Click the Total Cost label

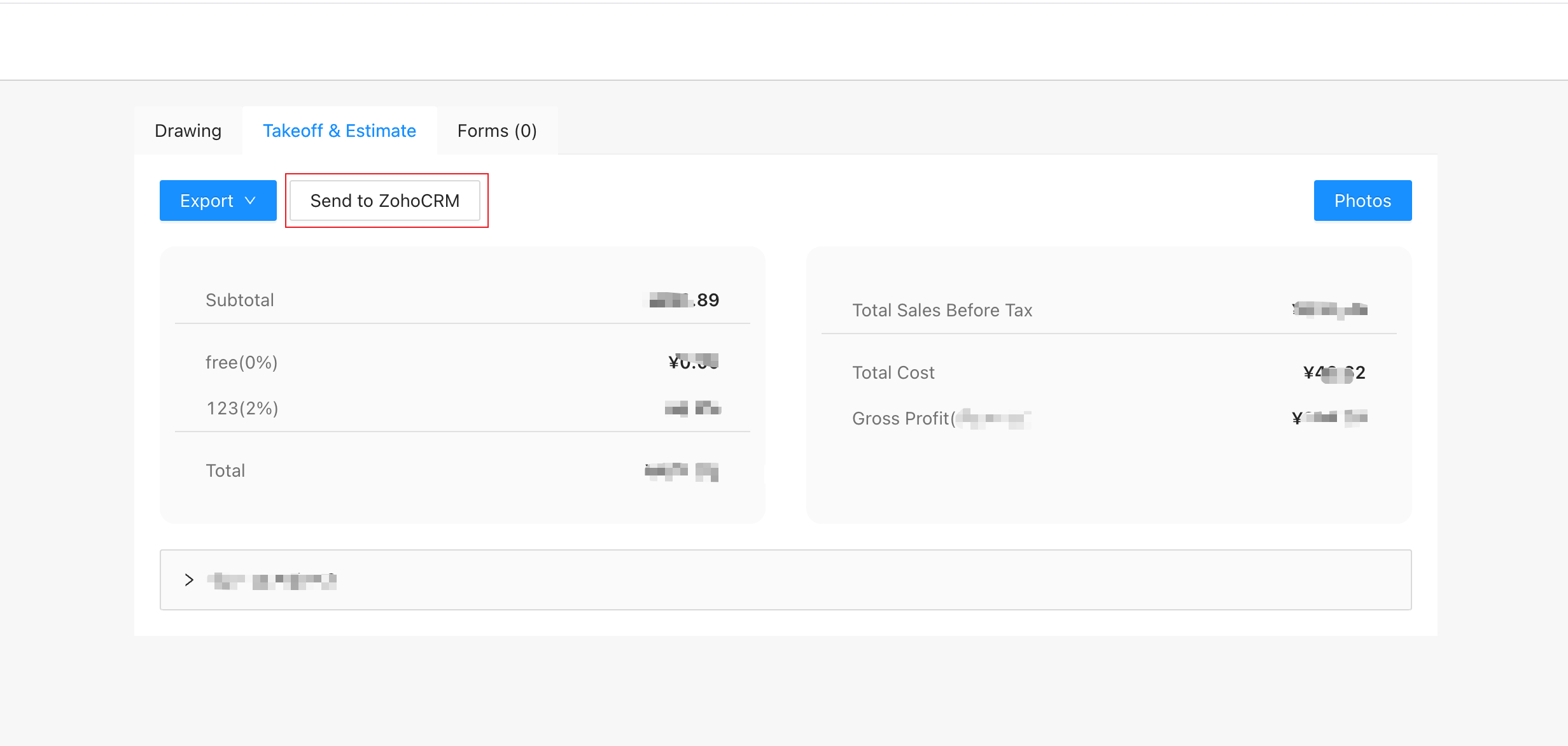click(893, 372)
